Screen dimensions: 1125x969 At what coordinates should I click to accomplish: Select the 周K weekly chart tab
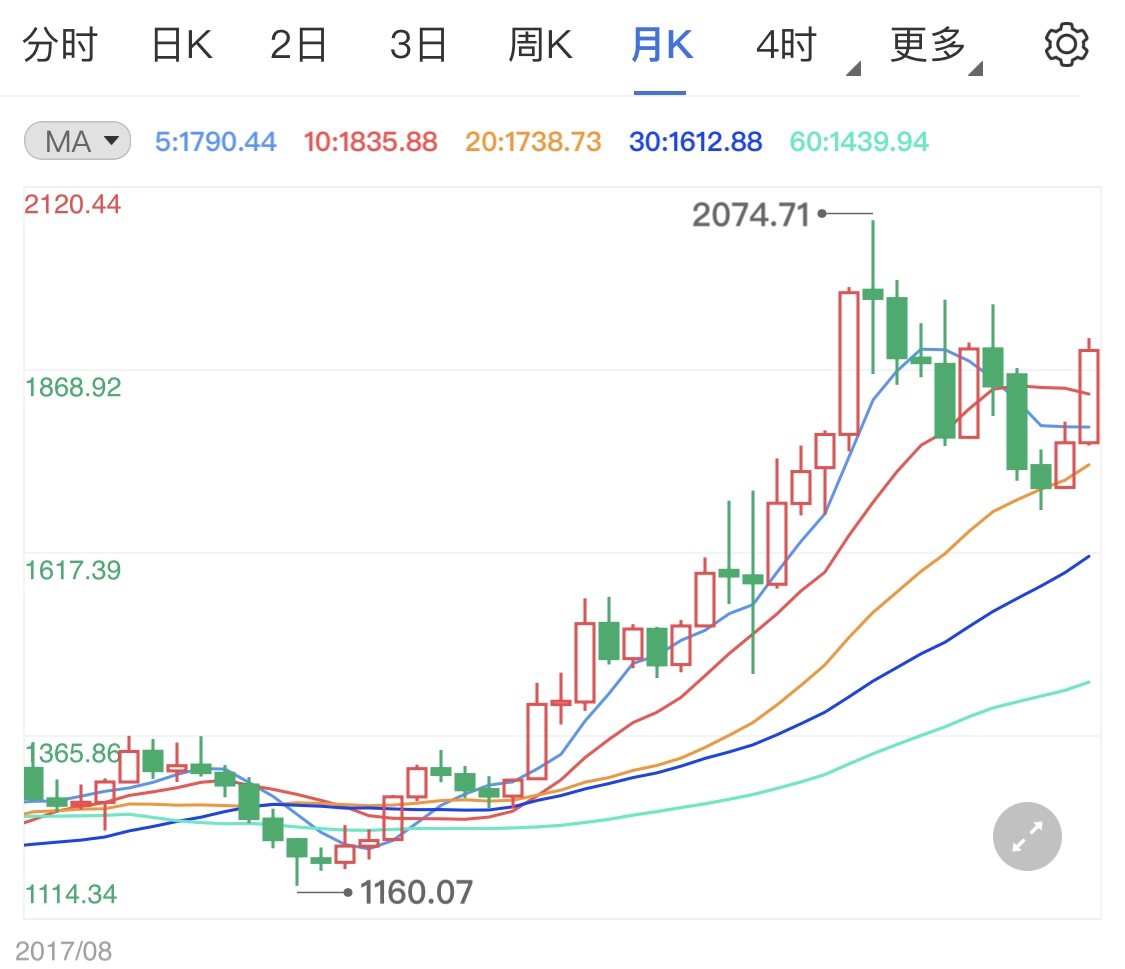[x=540, y=43]
